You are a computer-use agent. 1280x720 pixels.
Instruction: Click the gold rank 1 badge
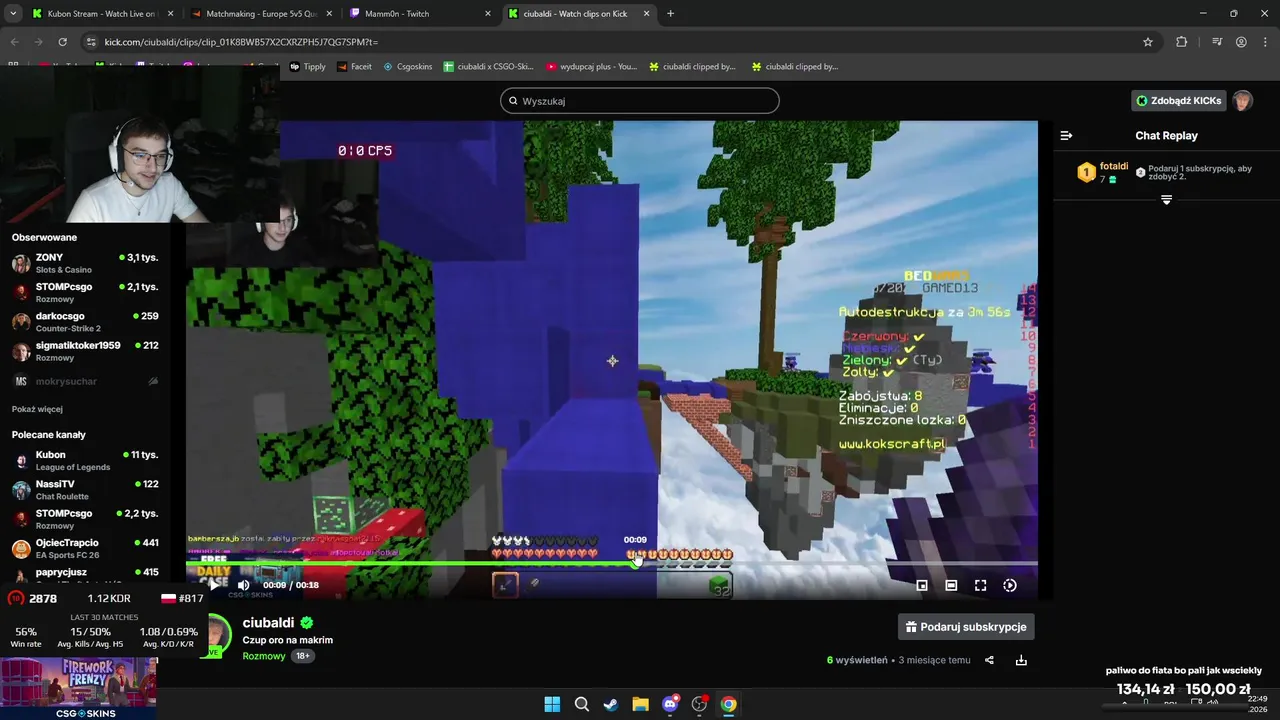click(x=1086, y=172)
